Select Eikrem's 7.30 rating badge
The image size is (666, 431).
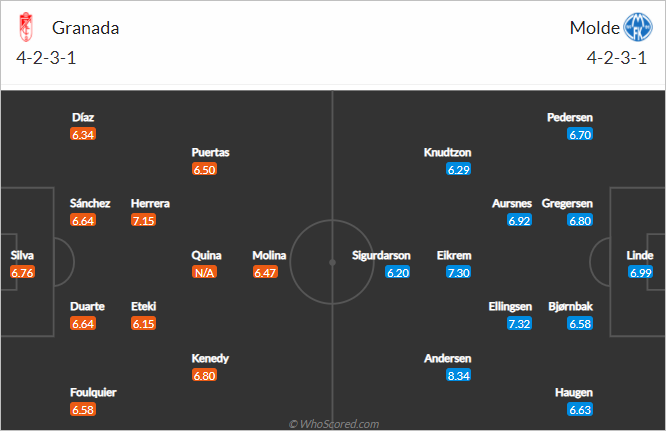tap(458, 272)
